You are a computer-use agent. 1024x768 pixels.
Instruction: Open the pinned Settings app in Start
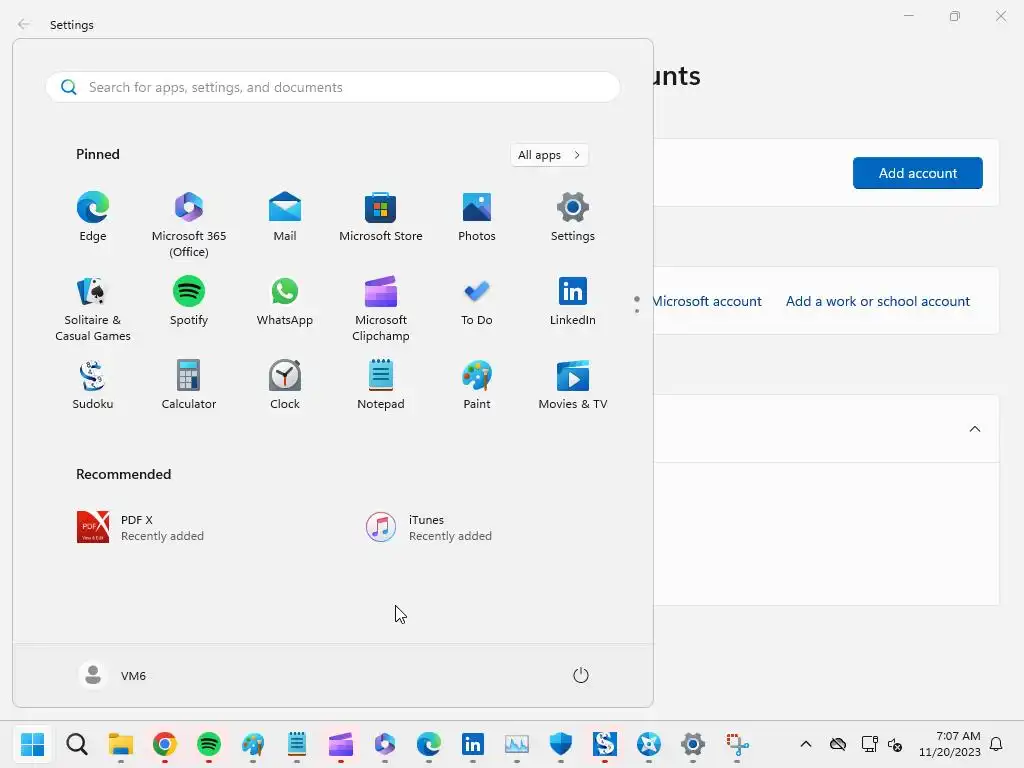point(573,217)
